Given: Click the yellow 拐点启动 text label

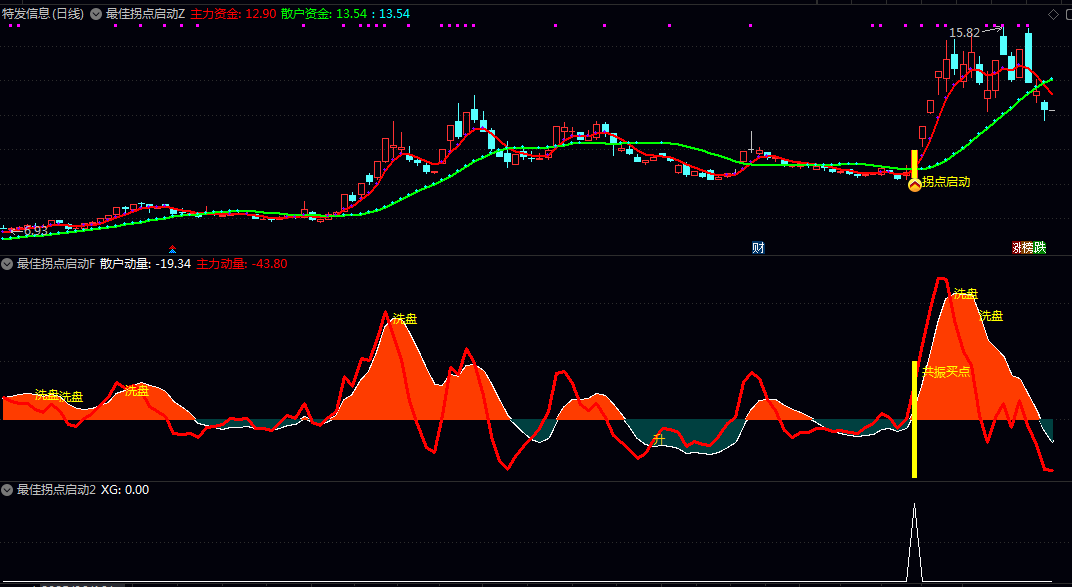Looking at the screenshot, I should (x=946, y=182).
